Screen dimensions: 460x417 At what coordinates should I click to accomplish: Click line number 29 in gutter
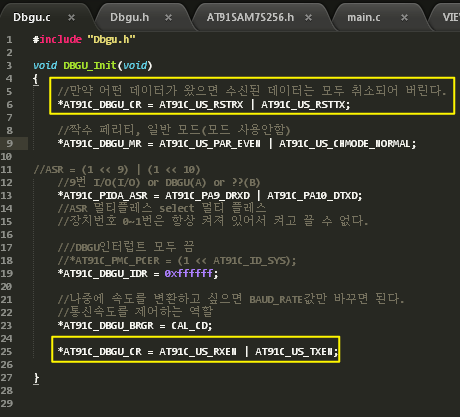point(7,404)
